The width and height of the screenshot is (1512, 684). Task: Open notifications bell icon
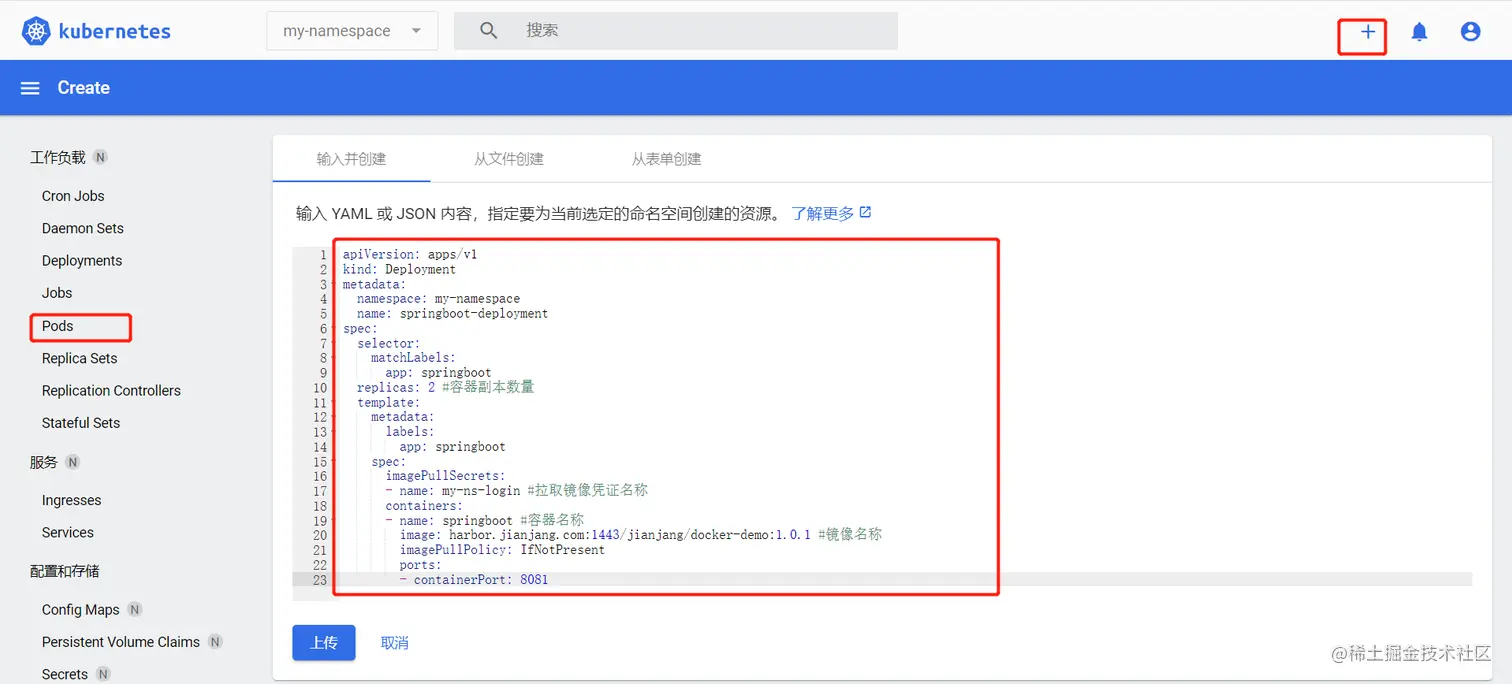click(1419, 32)
